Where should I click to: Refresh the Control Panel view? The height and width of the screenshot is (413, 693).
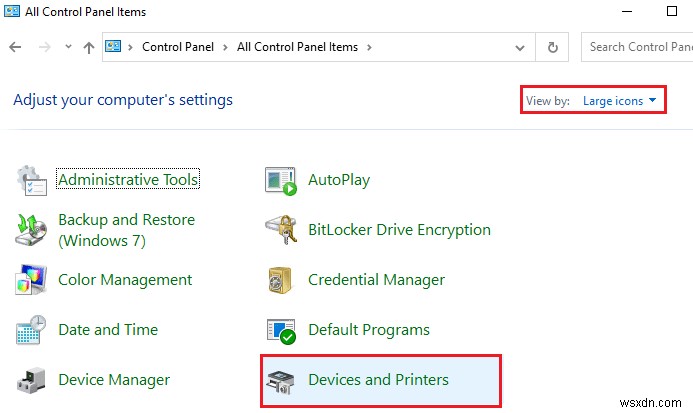tap(552, 47)
